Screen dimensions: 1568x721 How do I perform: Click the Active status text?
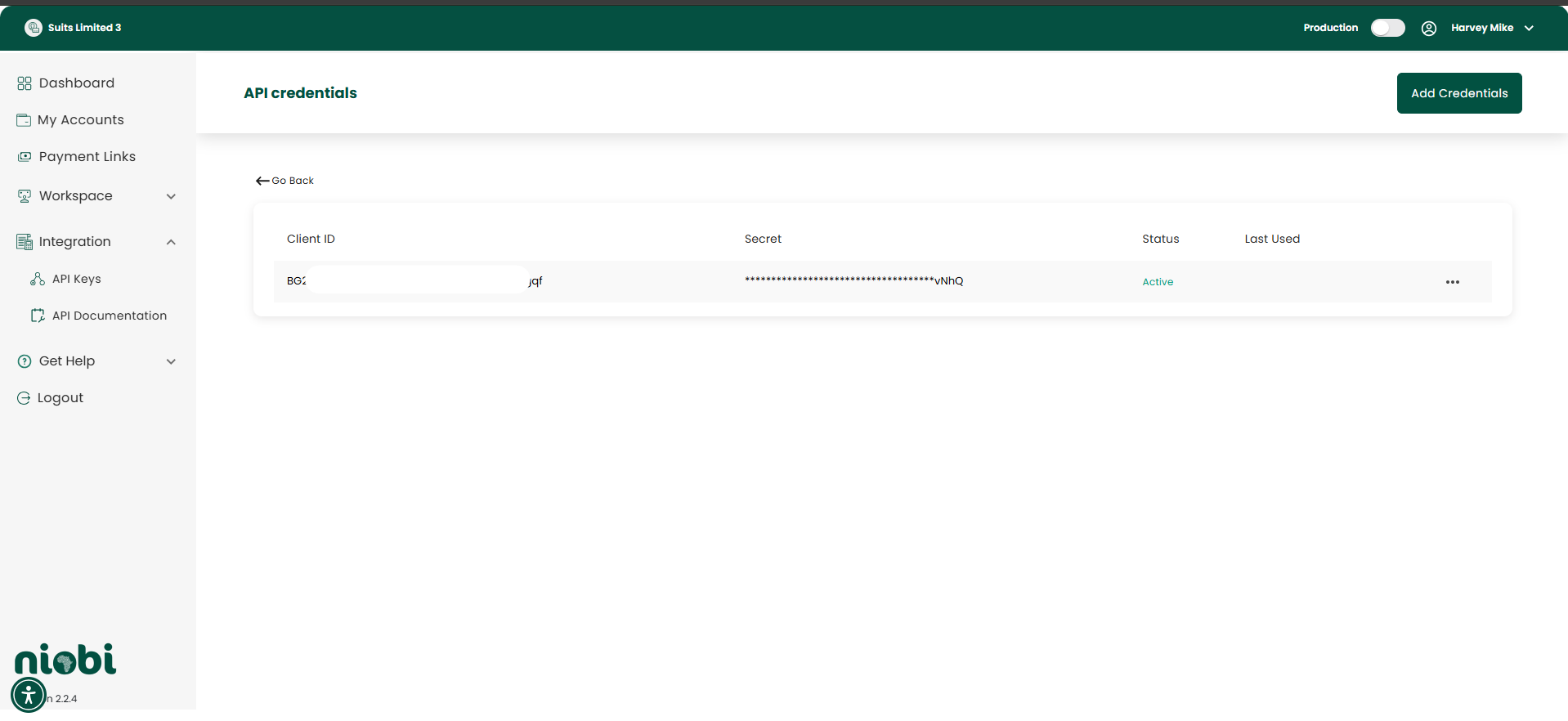coord(1158,282)
